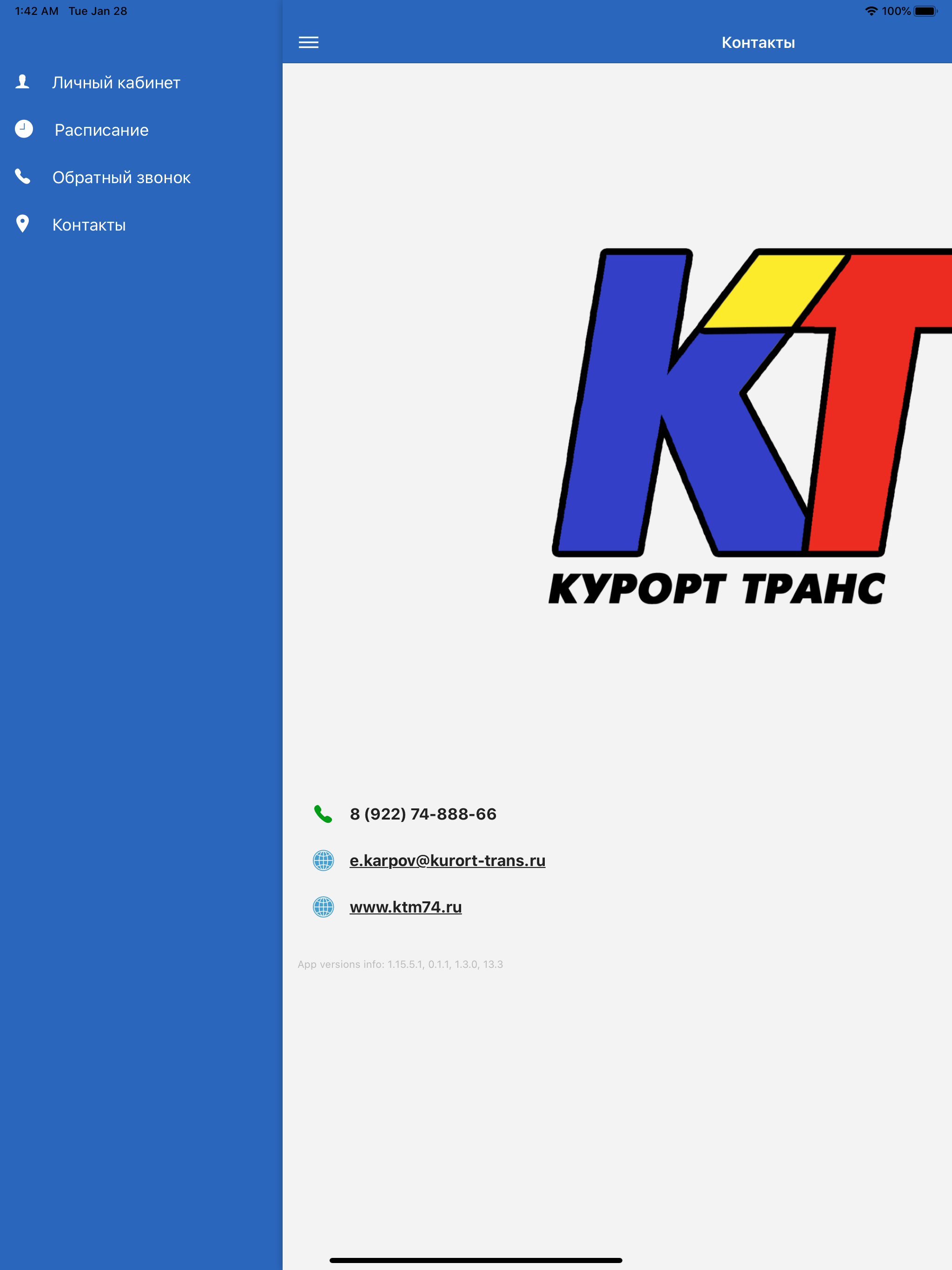The width and height of the screenshot is (952, 1270).
Task: Tap the green phone icon
Action: click(x=323, y=814)
